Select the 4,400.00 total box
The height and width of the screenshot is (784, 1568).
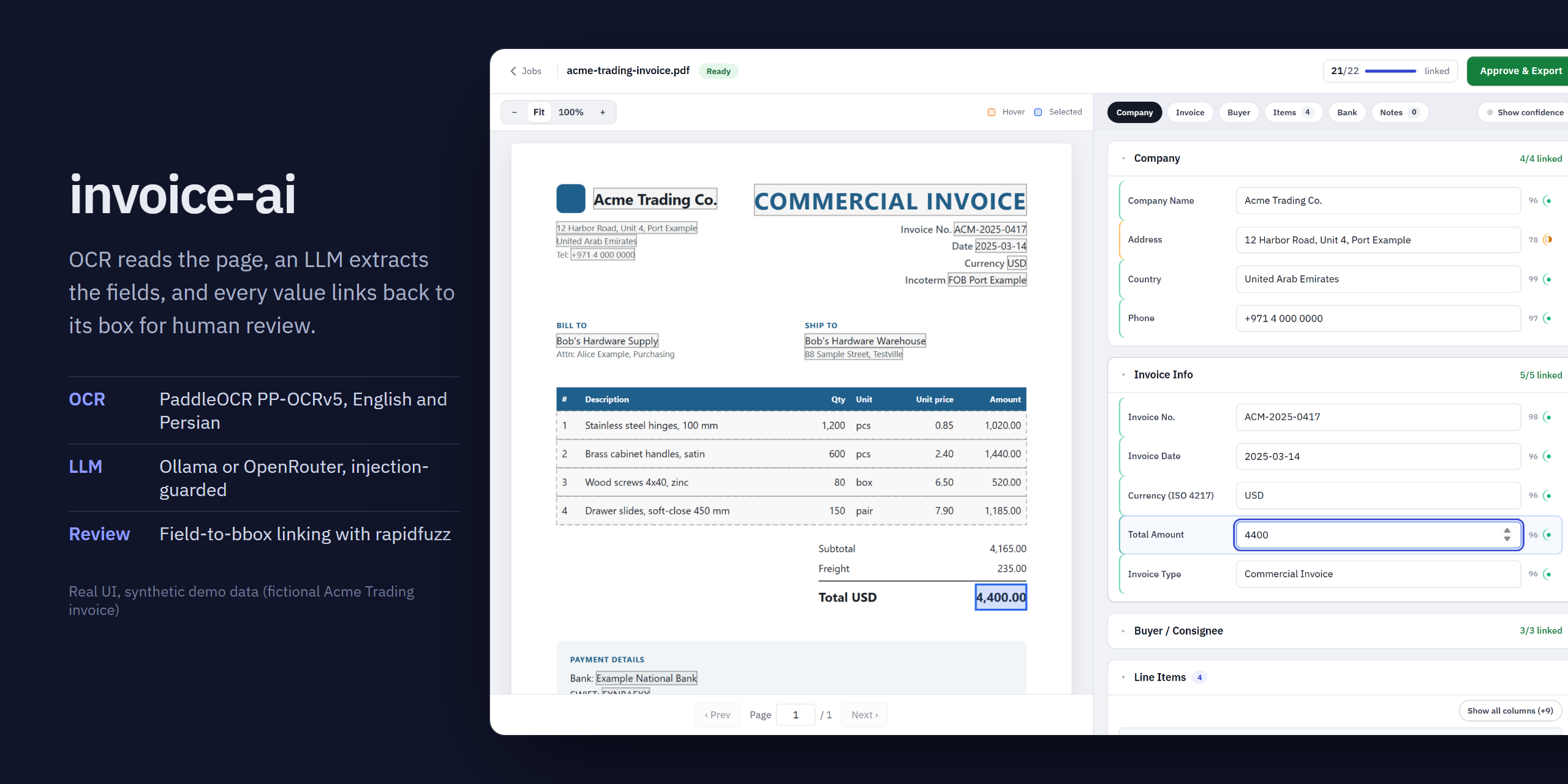(x=1001, y=597)
